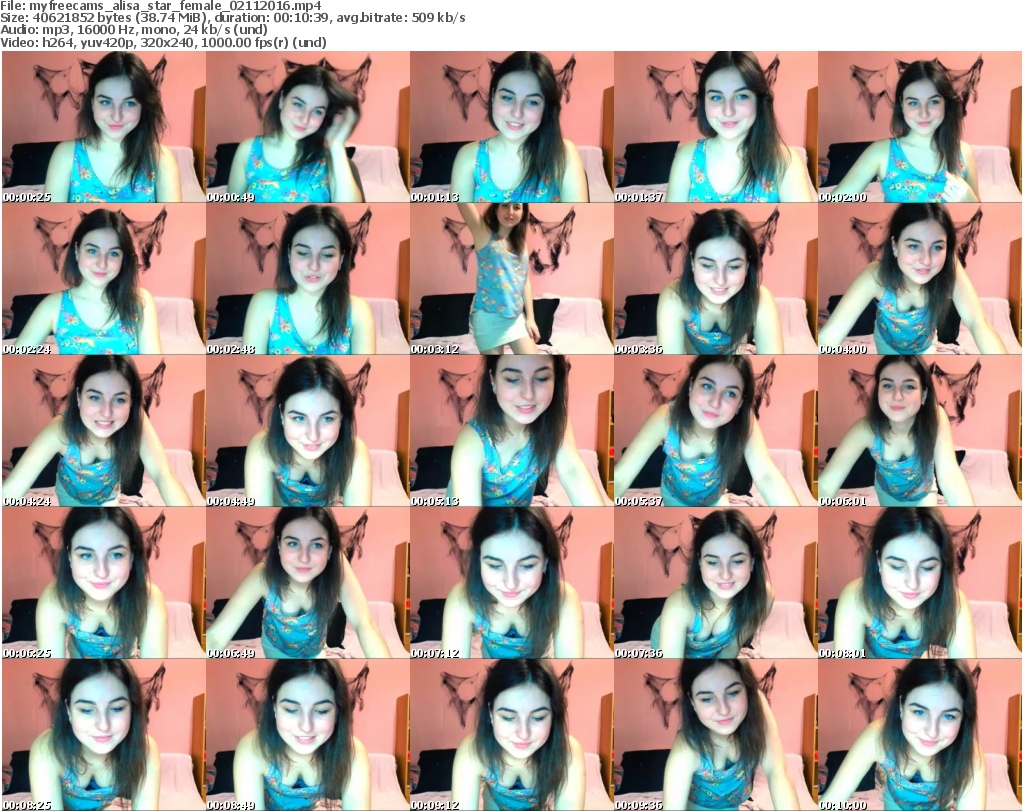Viewport: 1024px width, 811px height.
Task: Choose the thumbnail stamped 00:06:25
Action: (x=103, y=583)
